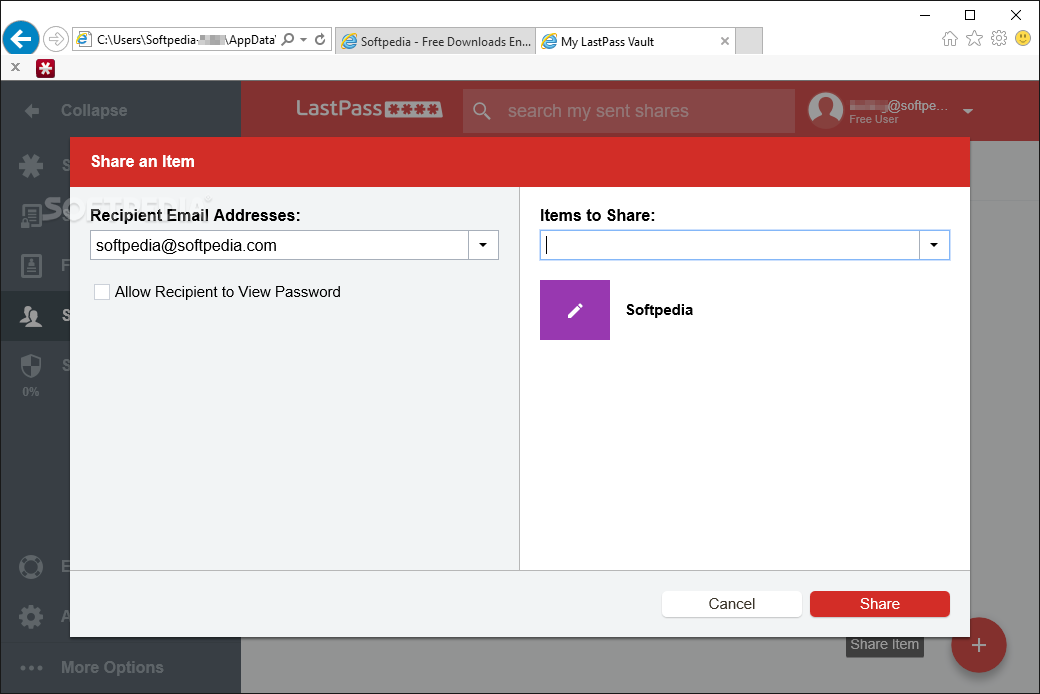
Task: Open the browser Tools gear icon
Action: [x=999, y=38]
